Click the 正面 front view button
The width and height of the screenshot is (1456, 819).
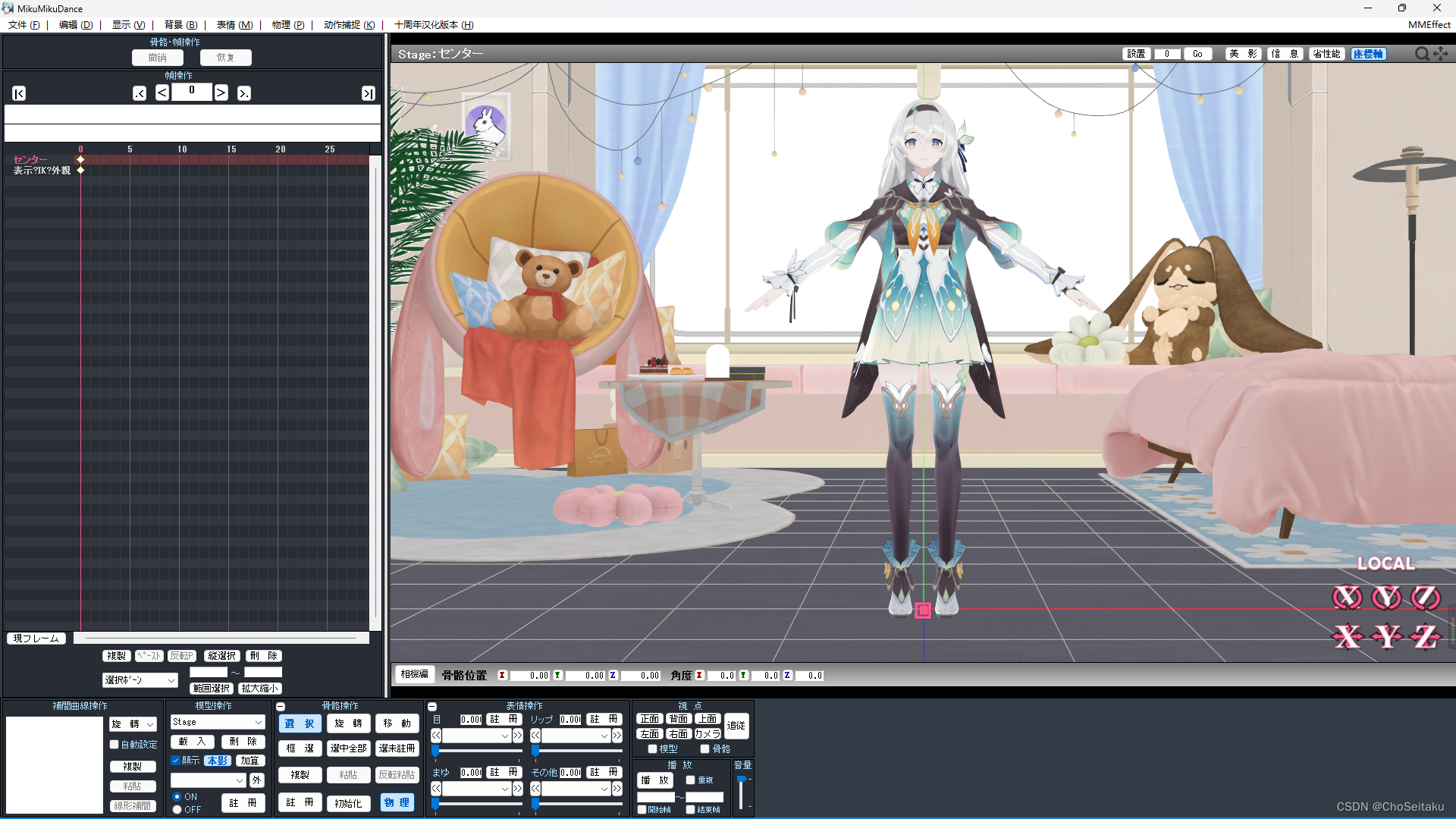tap(650, 719)
